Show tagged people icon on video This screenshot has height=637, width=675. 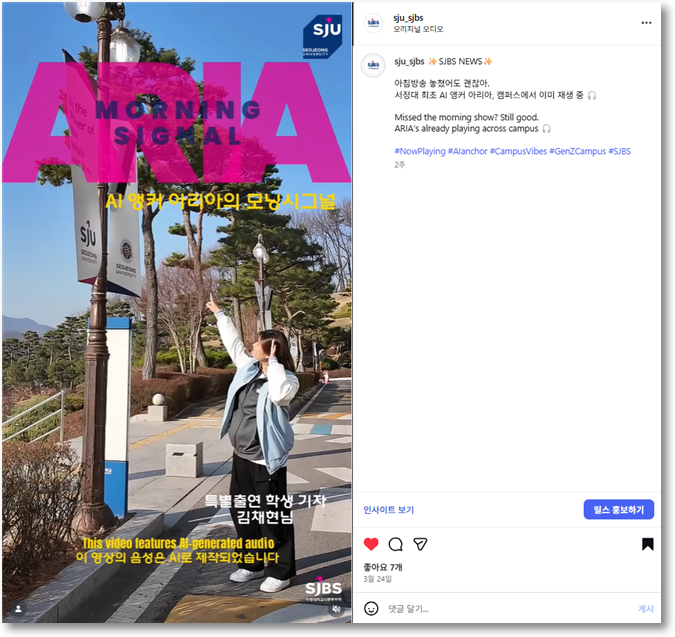tap(18, 609)
